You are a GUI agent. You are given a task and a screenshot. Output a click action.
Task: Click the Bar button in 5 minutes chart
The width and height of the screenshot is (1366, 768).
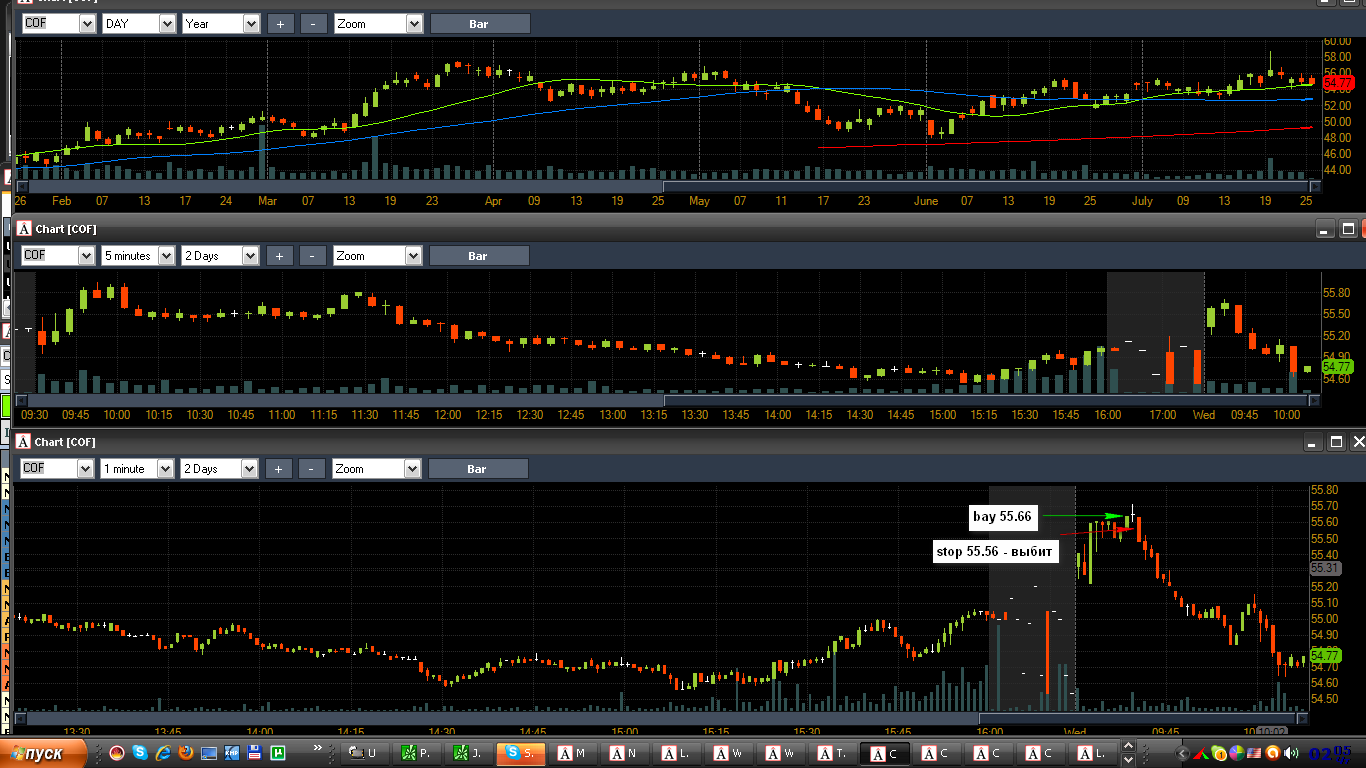[x=478, y=255]
